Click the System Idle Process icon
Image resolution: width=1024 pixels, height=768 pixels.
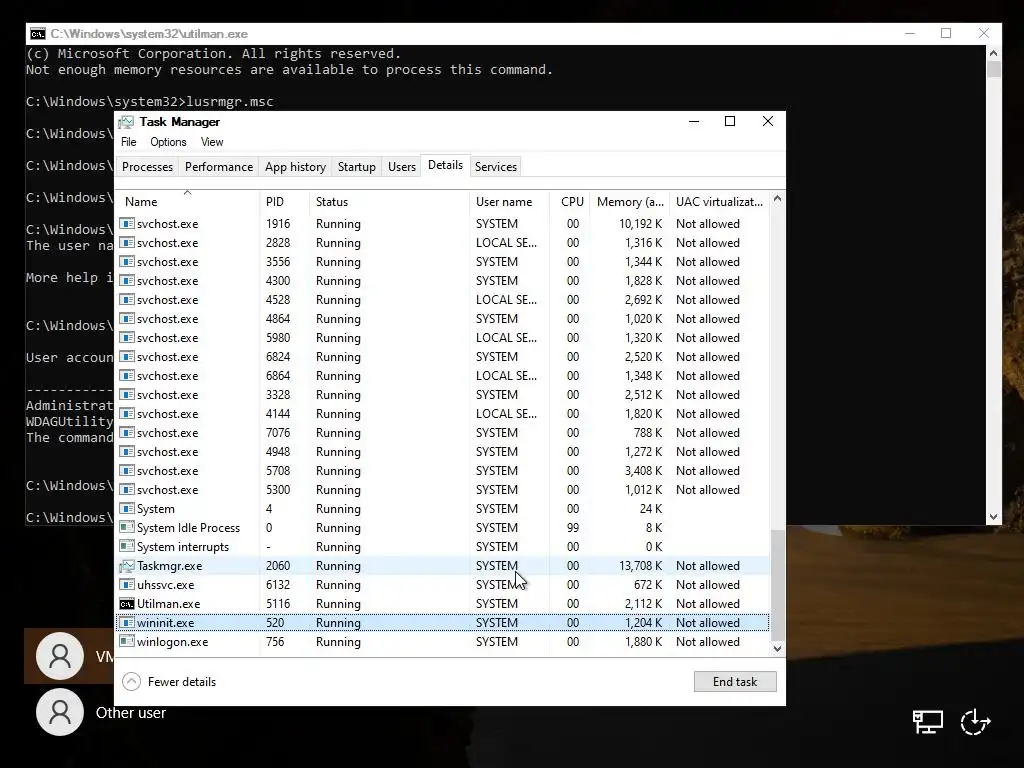[127, 528]
